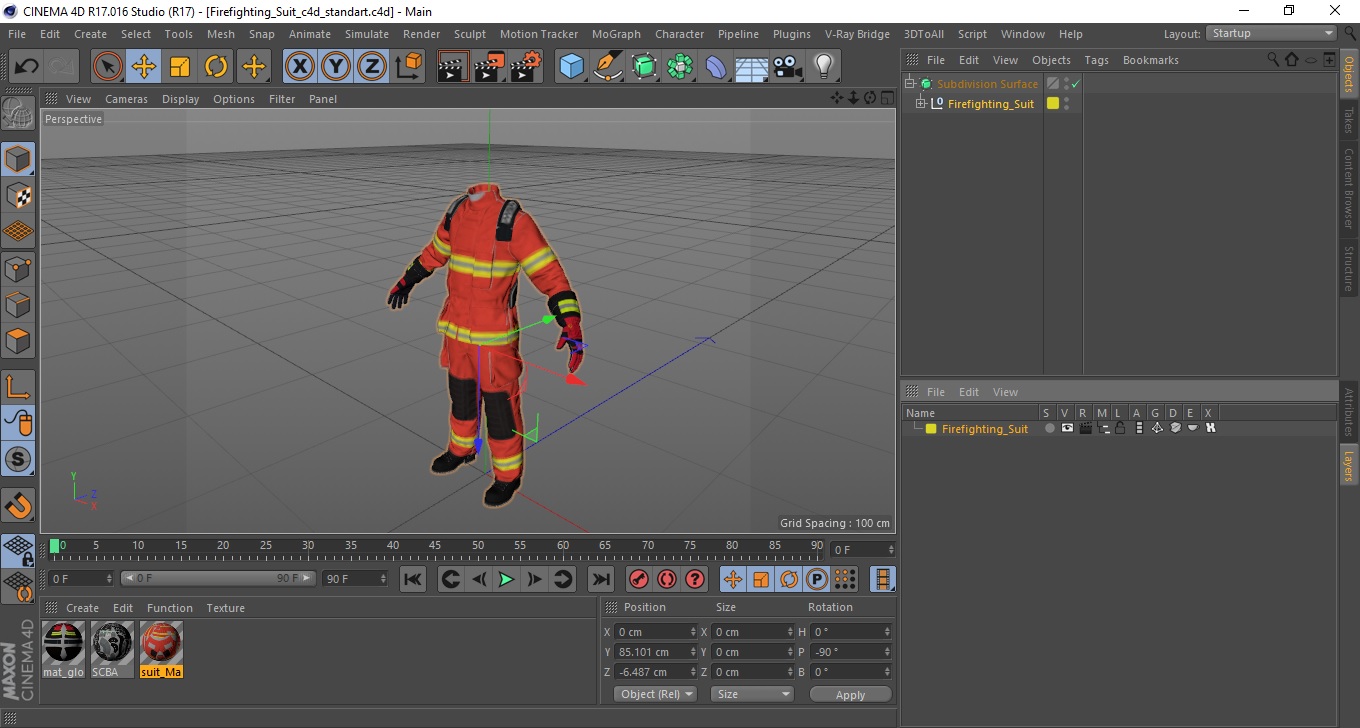Toggle the Z axis lock
This screenshot has width=1360, height=728.
click(372, 67)
